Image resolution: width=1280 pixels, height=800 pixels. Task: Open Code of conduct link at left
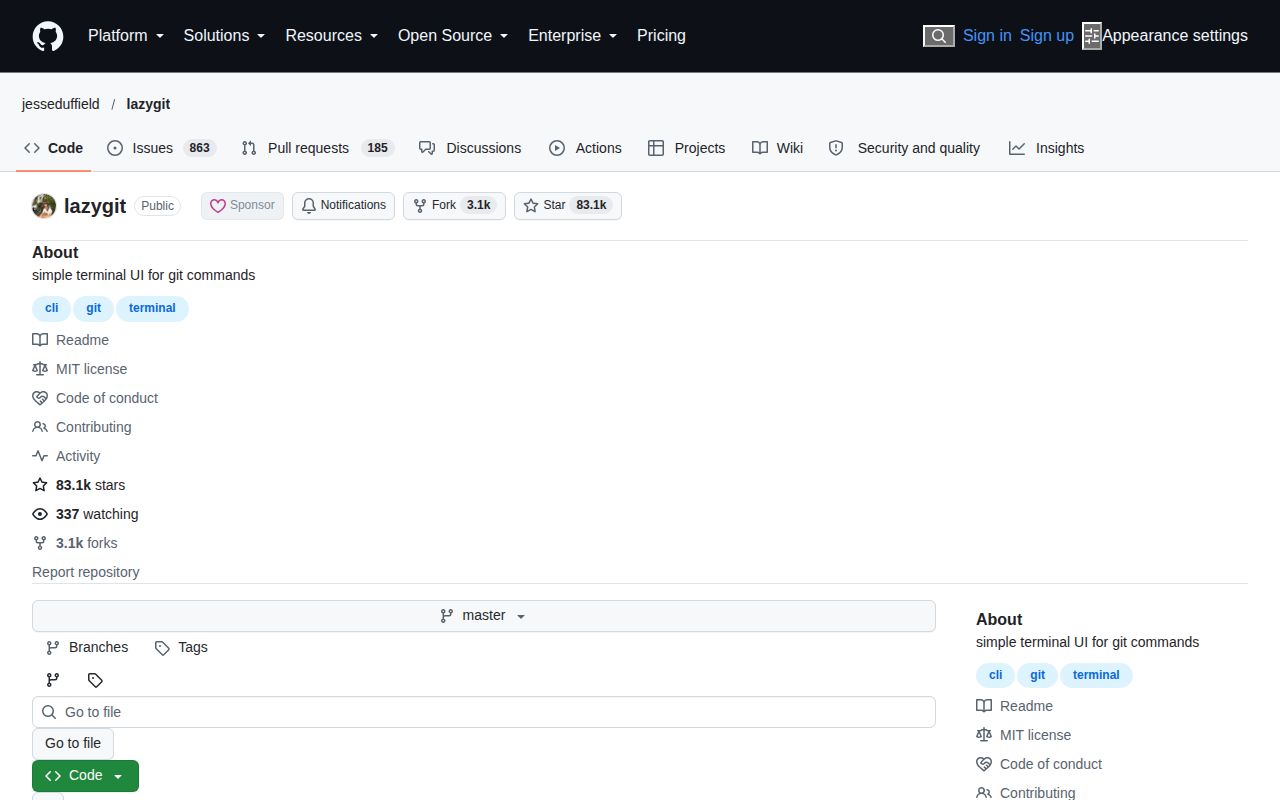click(x=95, y=398)
